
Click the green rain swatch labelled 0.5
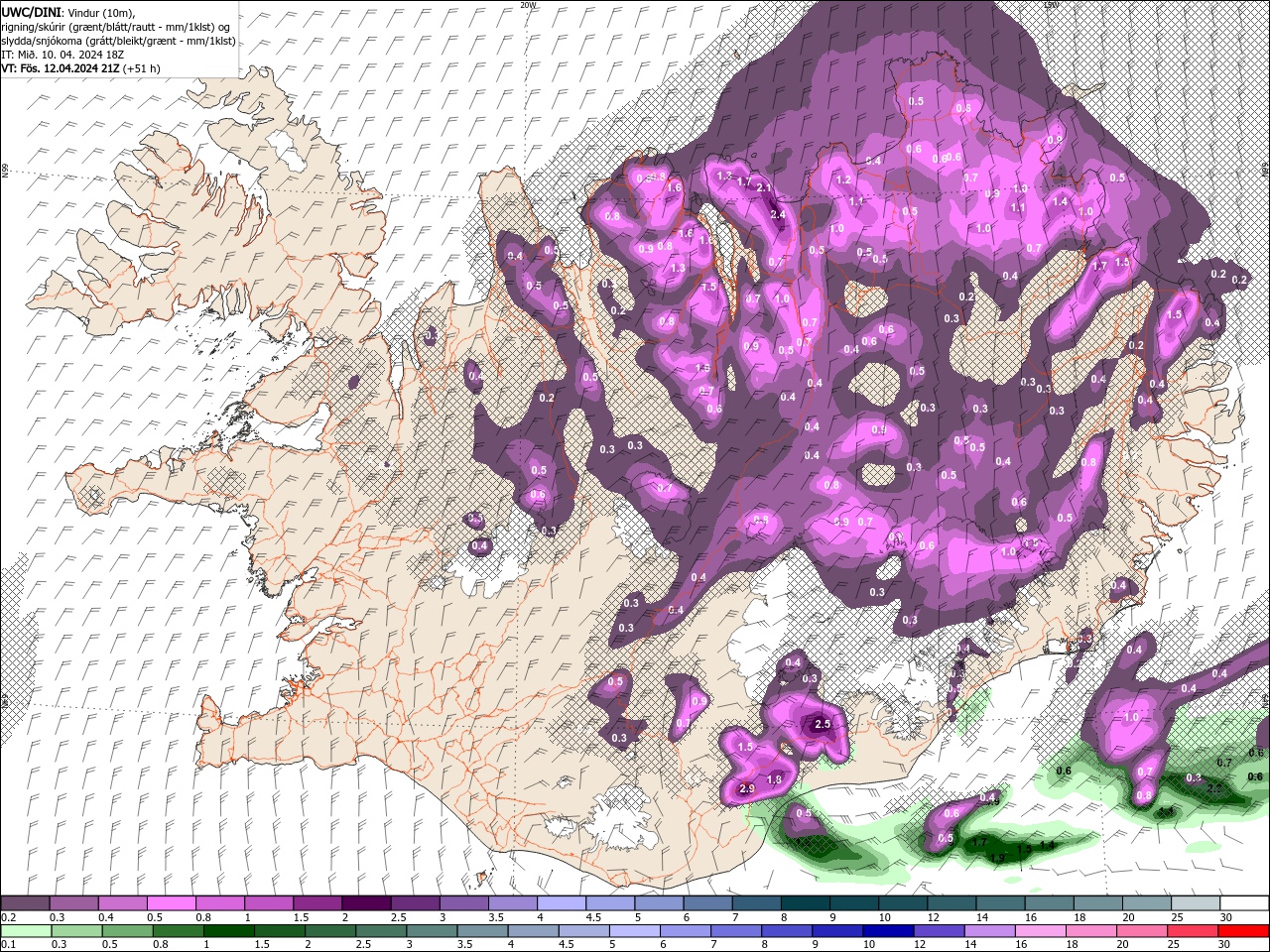(x=127, y=931)
